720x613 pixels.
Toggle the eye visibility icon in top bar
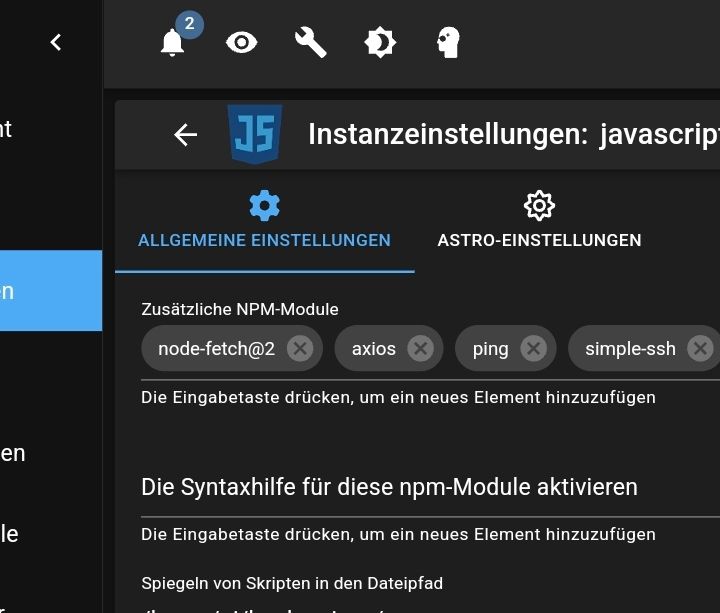click(242, 43)
